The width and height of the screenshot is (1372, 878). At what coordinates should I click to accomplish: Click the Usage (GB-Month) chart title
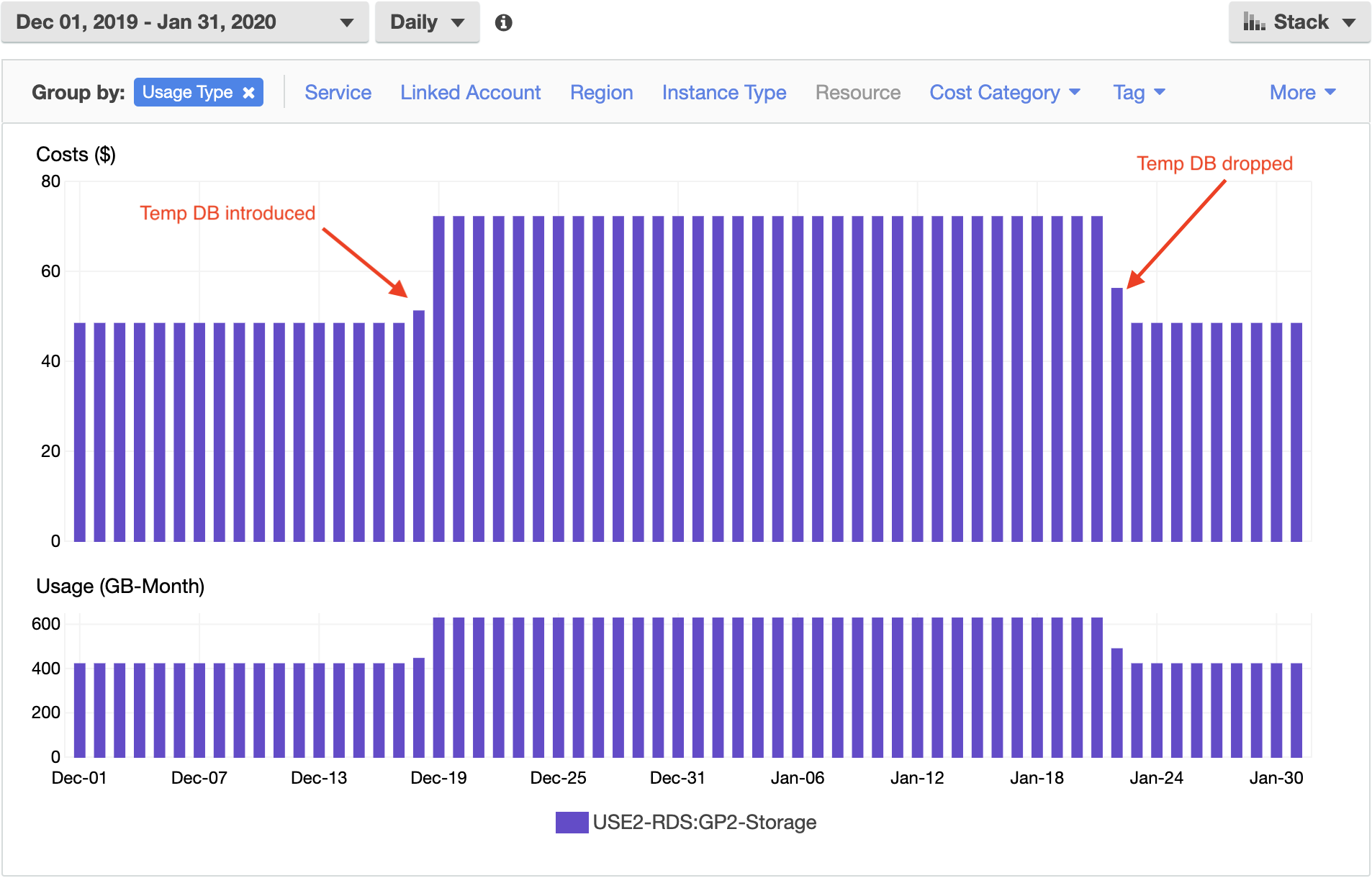pos(120,587)
